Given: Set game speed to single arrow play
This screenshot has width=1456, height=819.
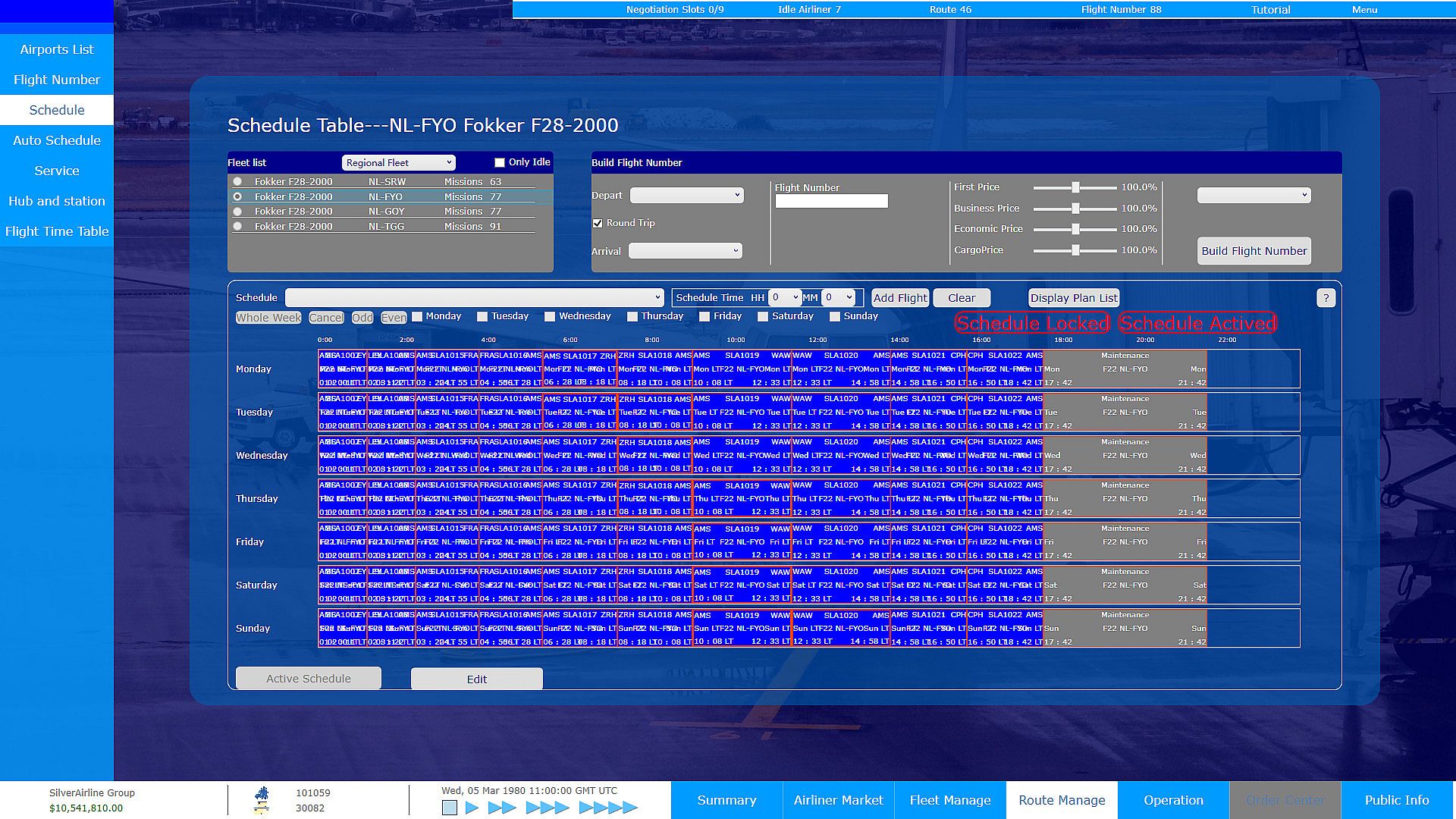Looking at the screenshot, I should tap(472, 808).
